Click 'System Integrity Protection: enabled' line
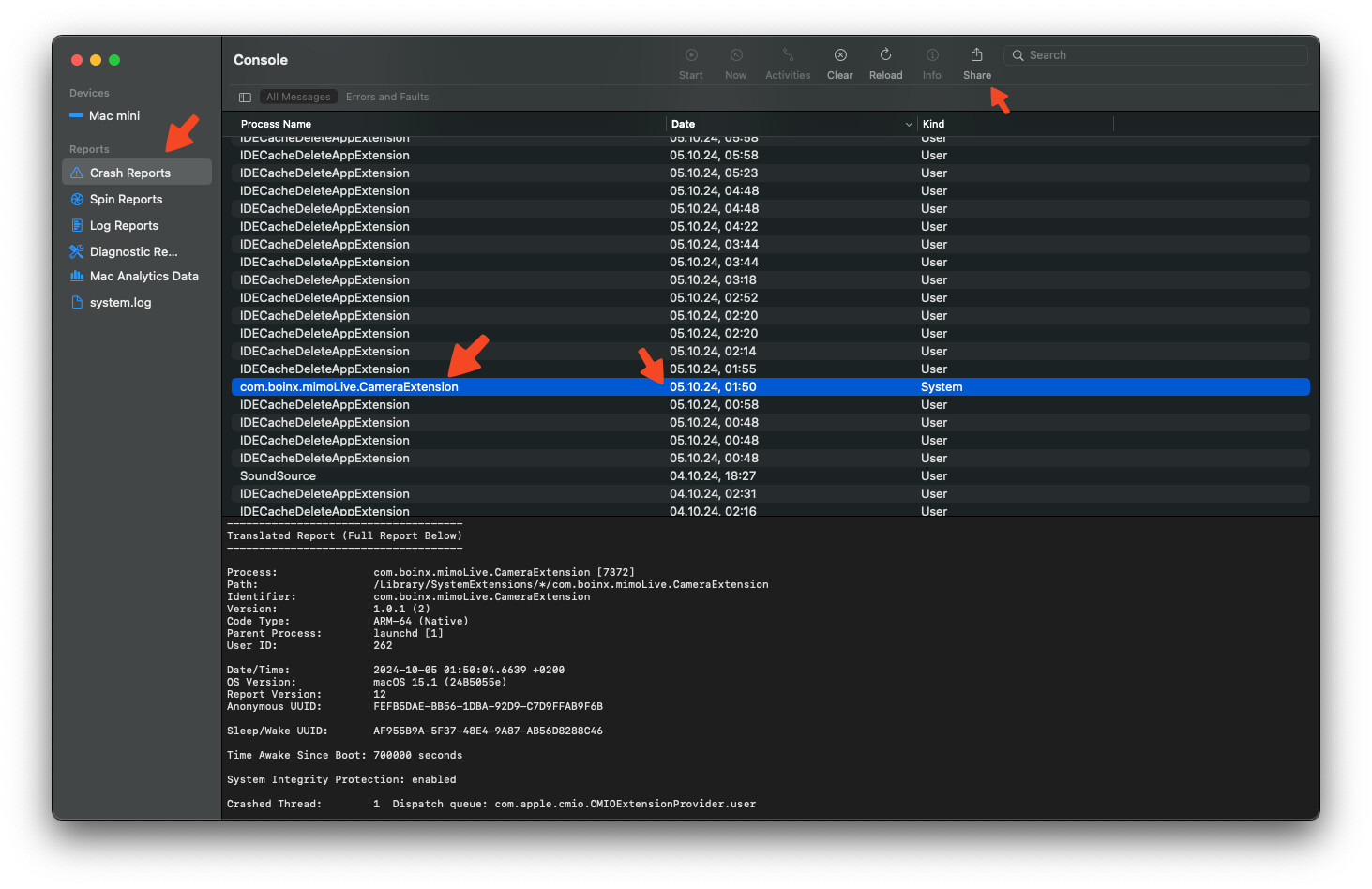Screen dimensions: 1372x889 pyautogui.click(x=341, y=780)
